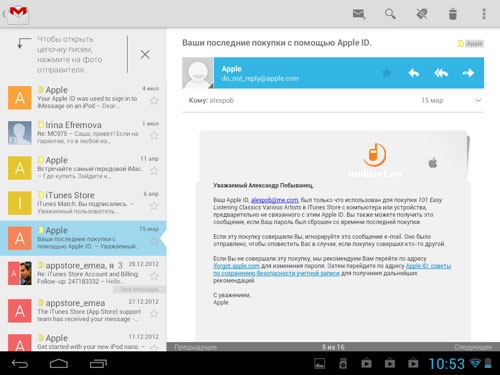Open Apple email about iMessage on iPod

(83, 98)
